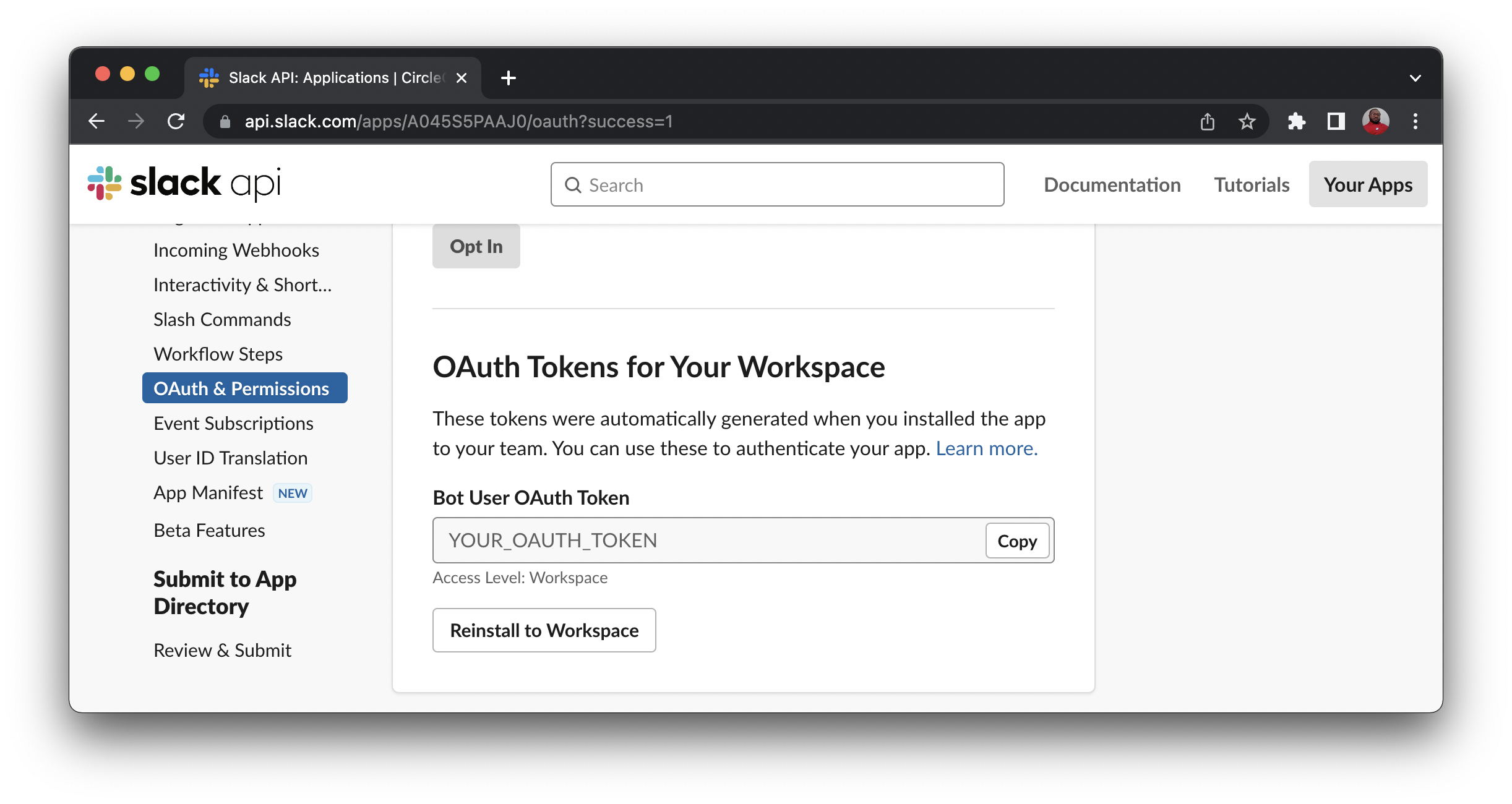1512x804 pixels.
Task: Open the Documentation menu item
Action: pos(1112,185)
